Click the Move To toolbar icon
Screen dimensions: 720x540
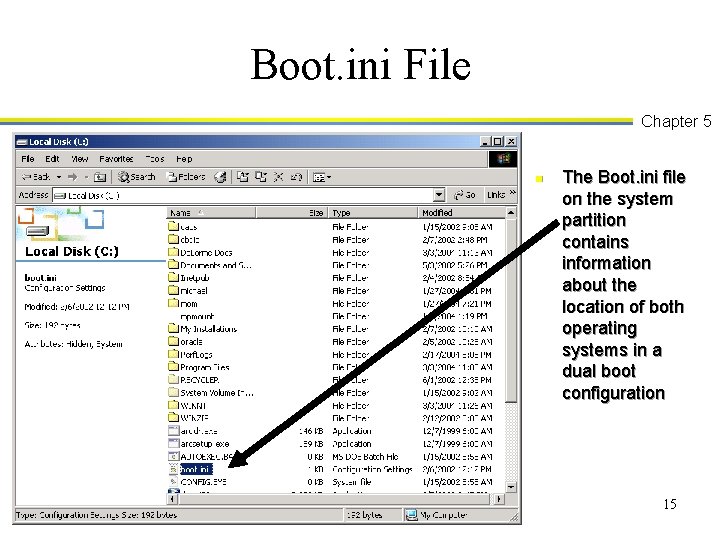click(242, 177)
